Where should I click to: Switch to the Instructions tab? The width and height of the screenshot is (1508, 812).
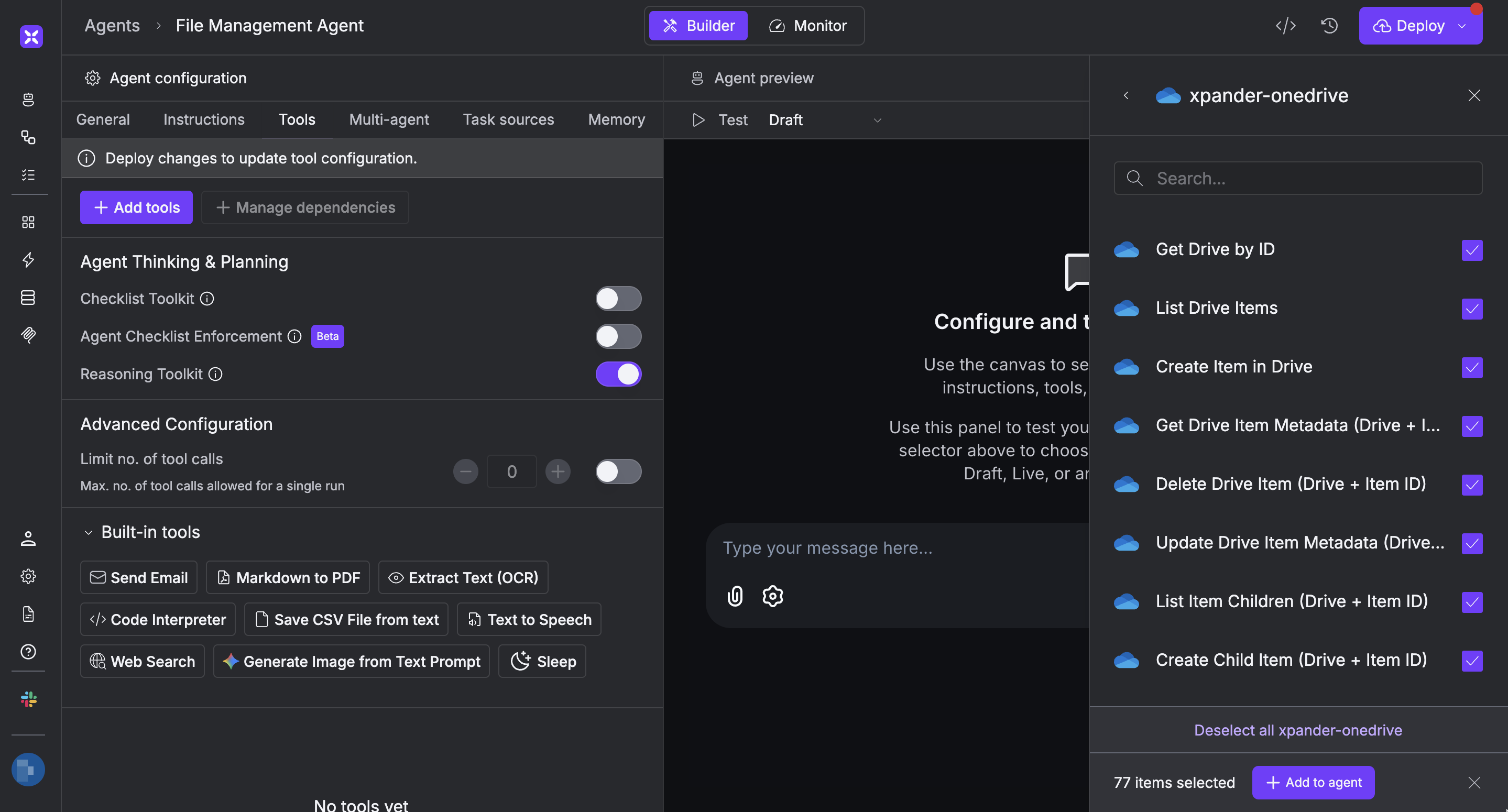click(204, 119)
